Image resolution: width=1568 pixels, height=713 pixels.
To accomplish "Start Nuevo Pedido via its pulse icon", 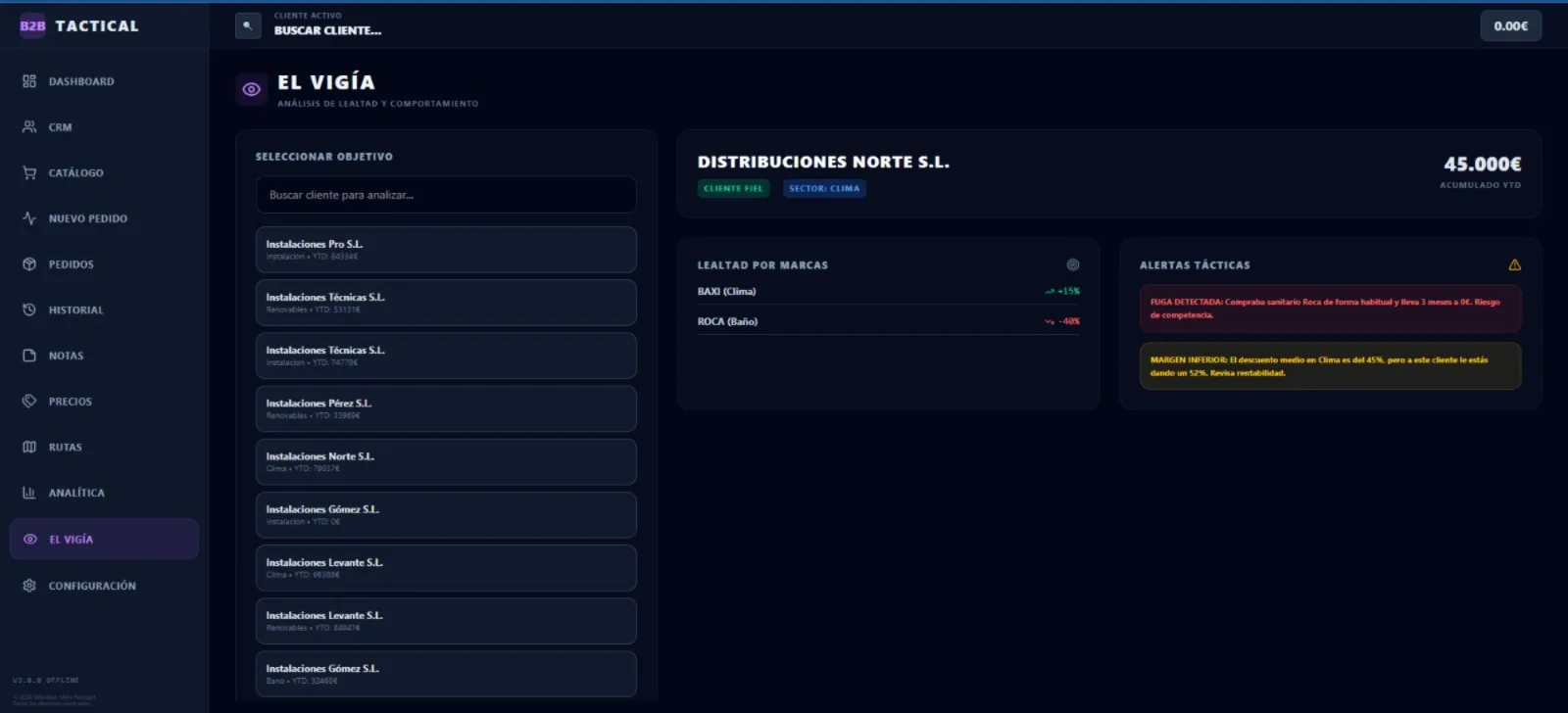I will [29, 218].
